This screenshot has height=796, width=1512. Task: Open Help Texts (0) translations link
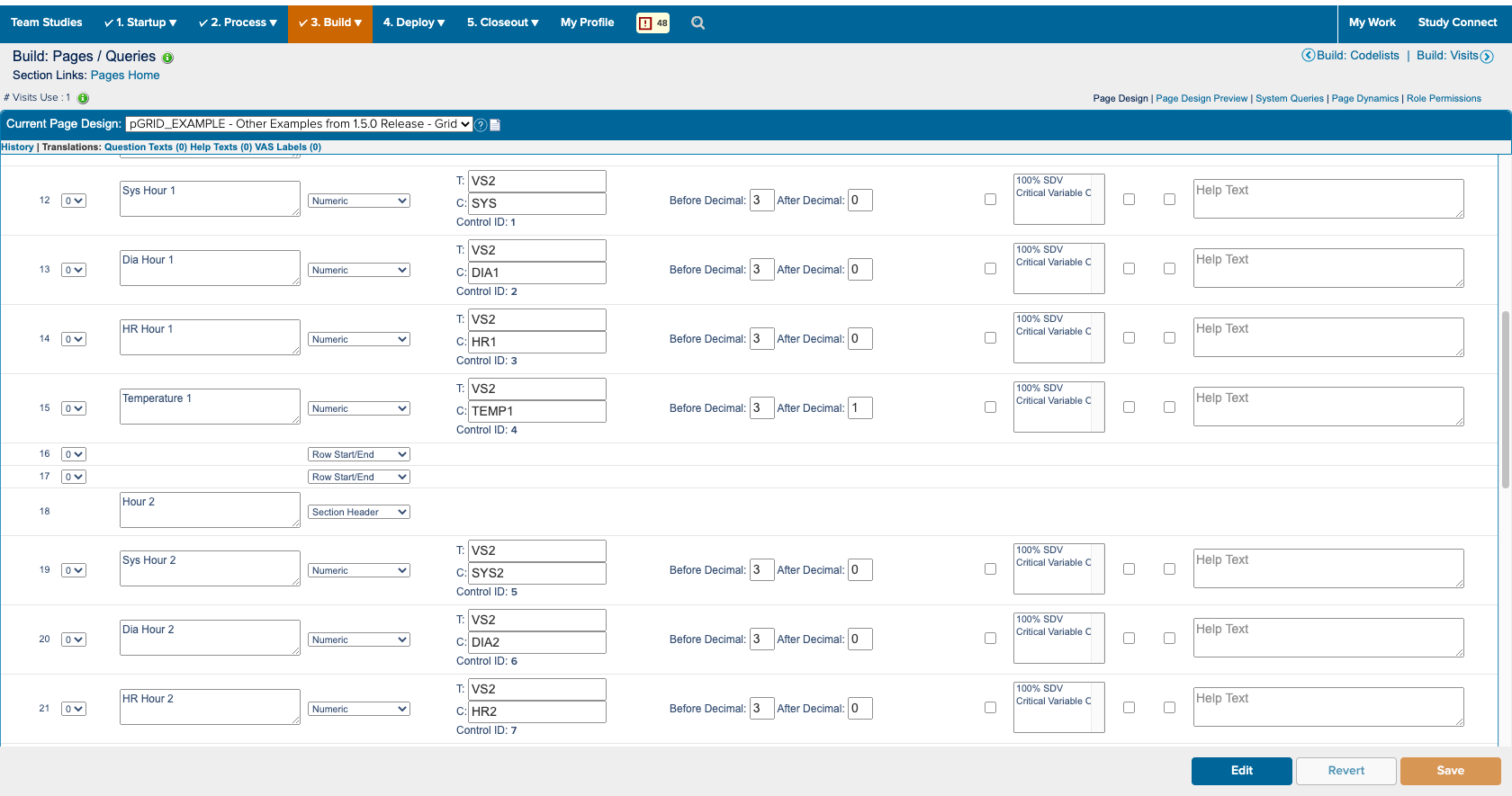220,148
